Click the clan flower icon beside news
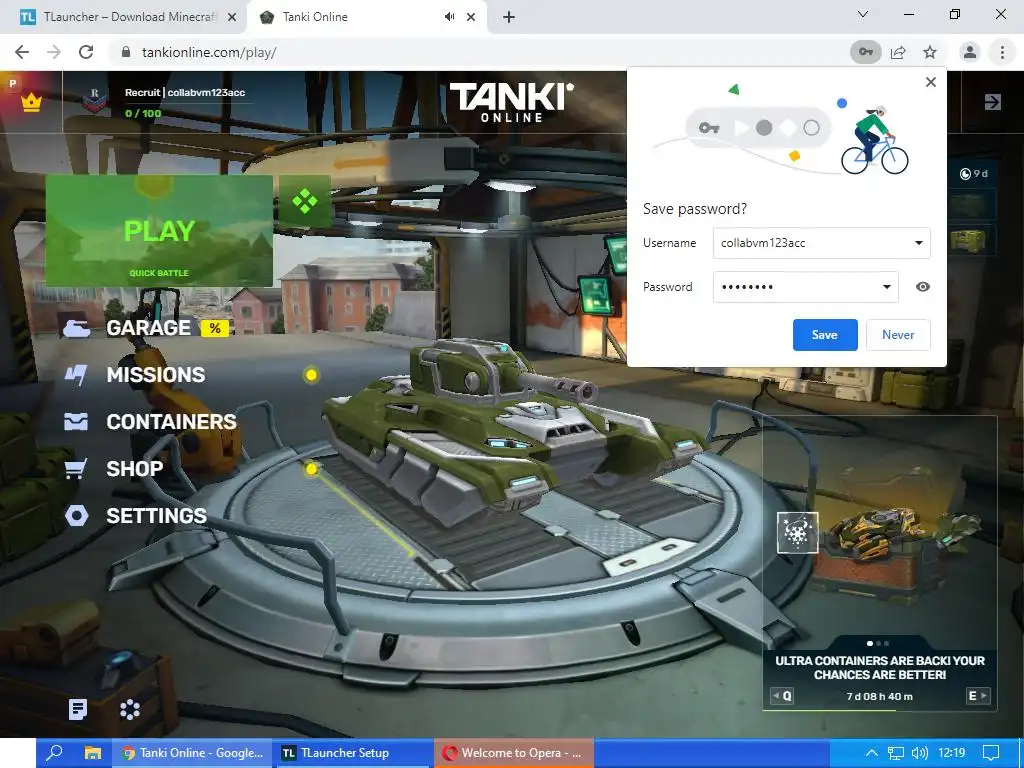This screenshot has width=1024, height=768. tap(130, 709)
